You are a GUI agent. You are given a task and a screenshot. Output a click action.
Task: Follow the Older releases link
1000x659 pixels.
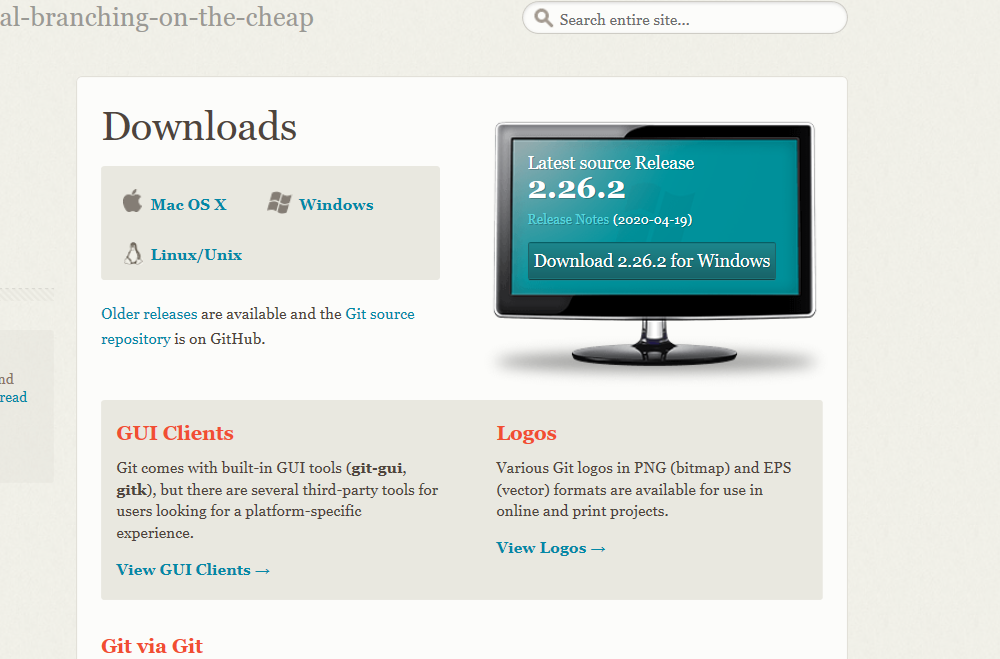click(149, 314)
